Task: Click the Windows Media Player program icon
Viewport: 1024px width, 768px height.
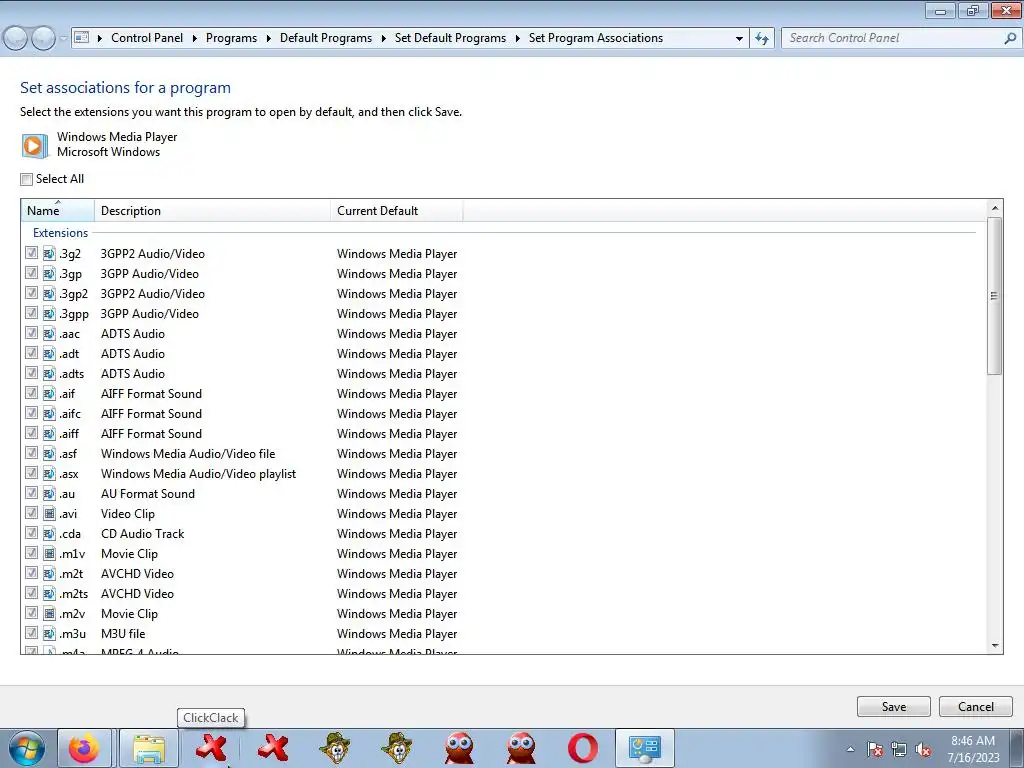Action: coord(34,145)
